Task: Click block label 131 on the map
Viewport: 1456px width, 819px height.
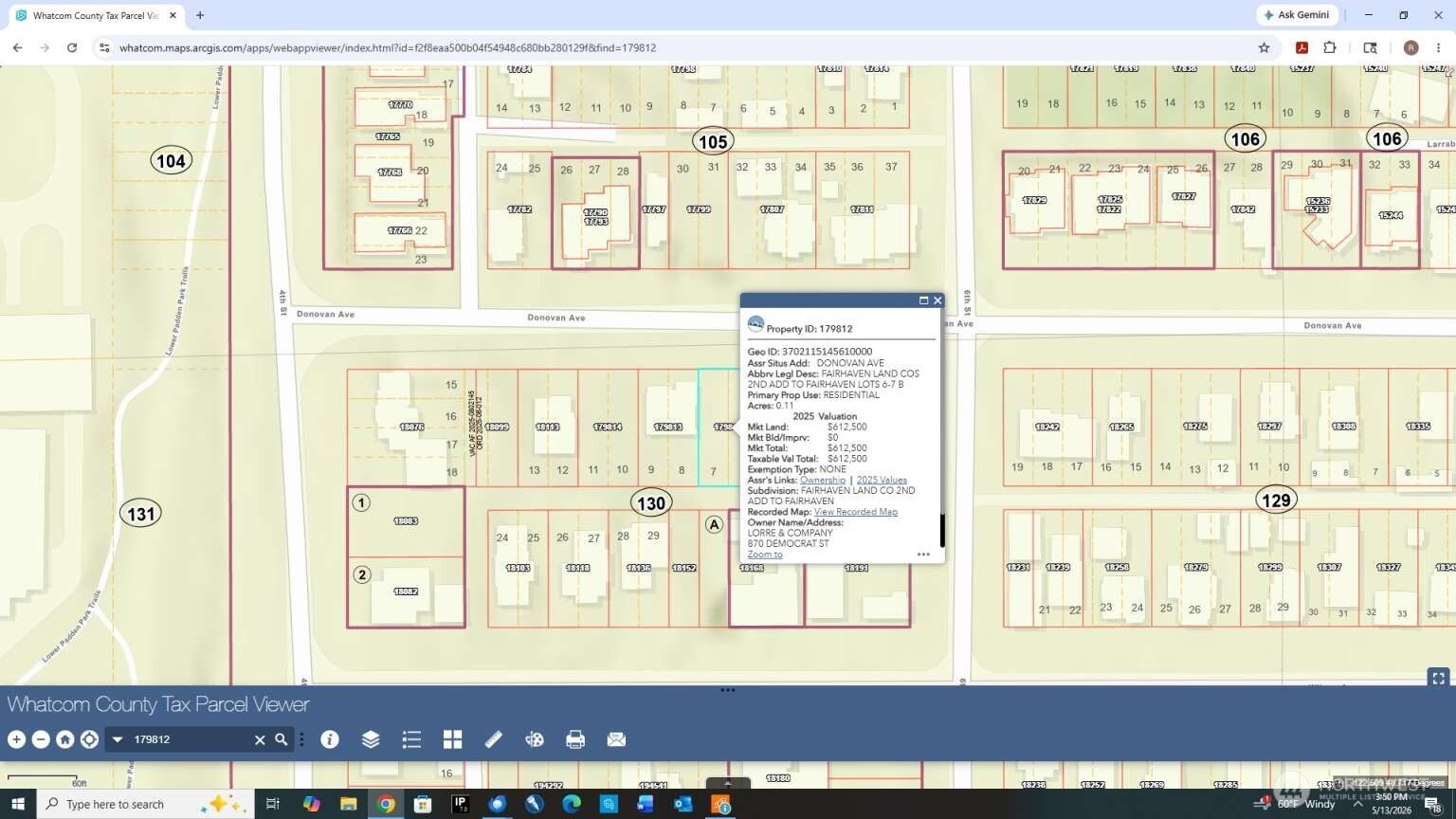Action: click(x=140, y=514)
